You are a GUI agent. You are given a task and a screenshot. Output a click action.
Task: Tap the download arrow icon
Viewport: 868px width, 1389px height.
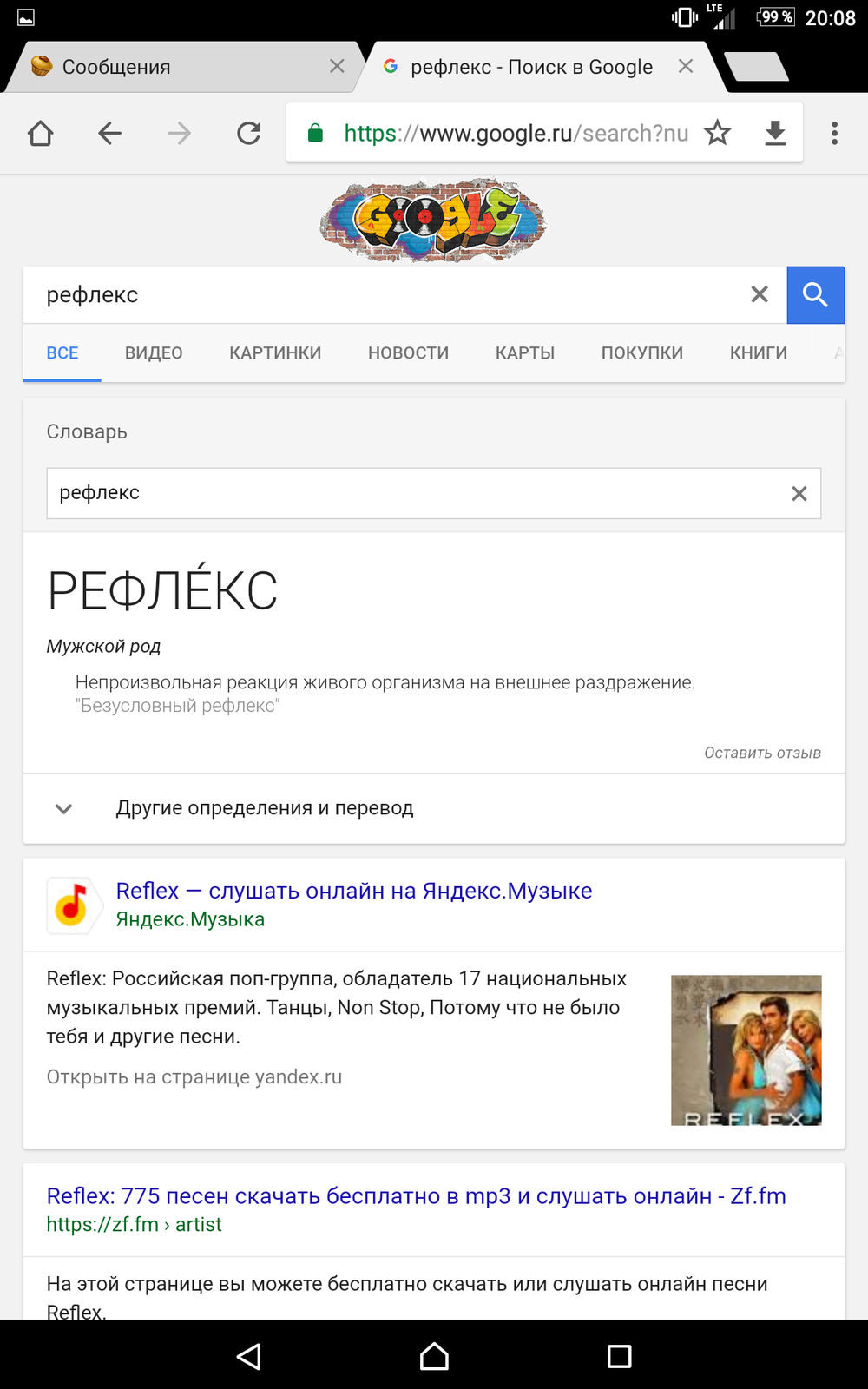point(775,133)
